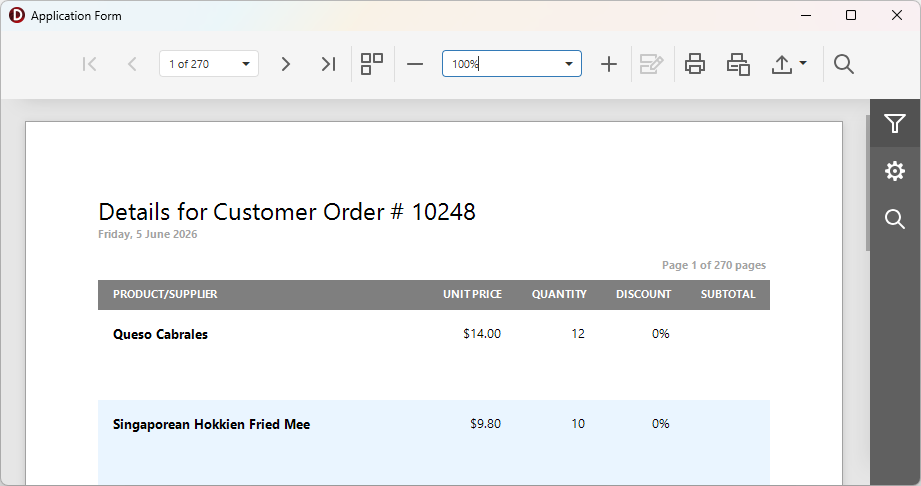Go to the next page
921x486 pixels.
(x=285, y=64)
